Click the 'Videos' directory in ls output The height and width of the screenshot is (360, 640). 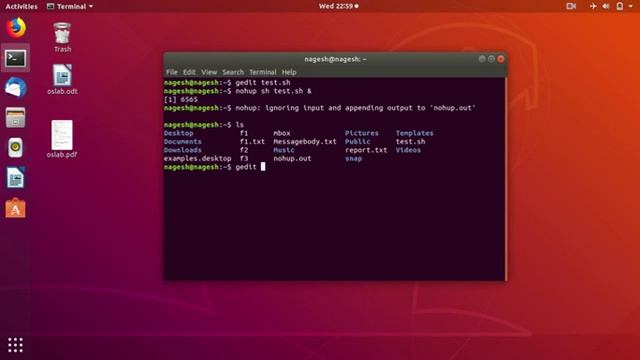point(408,150)
